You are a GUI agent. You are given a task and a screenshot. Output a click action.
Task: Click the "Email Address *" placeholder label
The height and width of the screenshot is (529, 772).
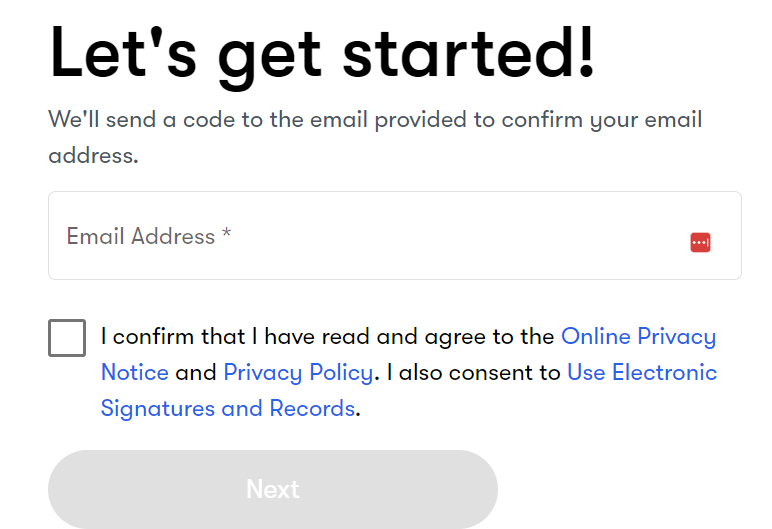click(149, 236)
